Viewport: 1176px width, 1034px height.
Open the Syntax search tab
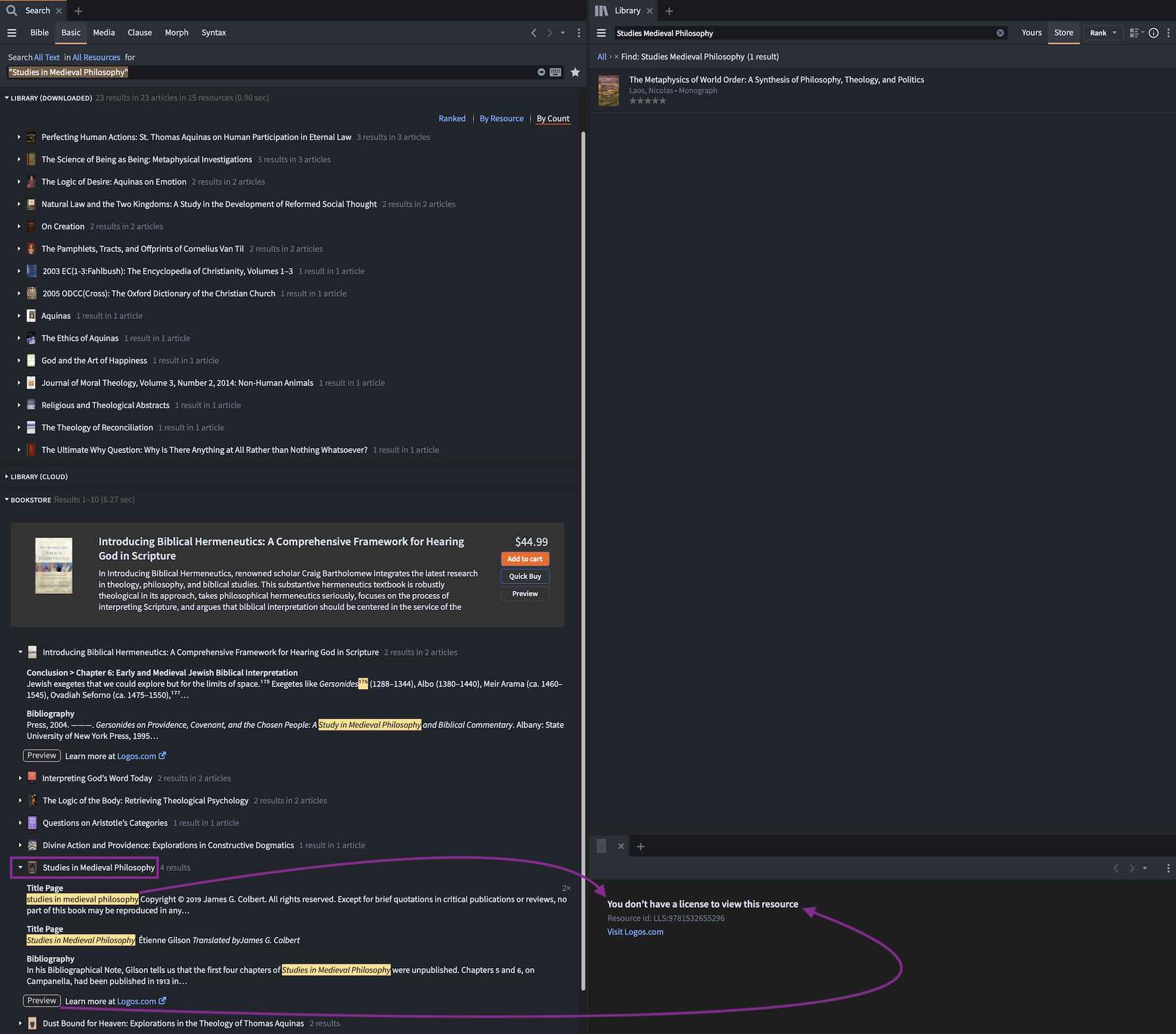214,32
